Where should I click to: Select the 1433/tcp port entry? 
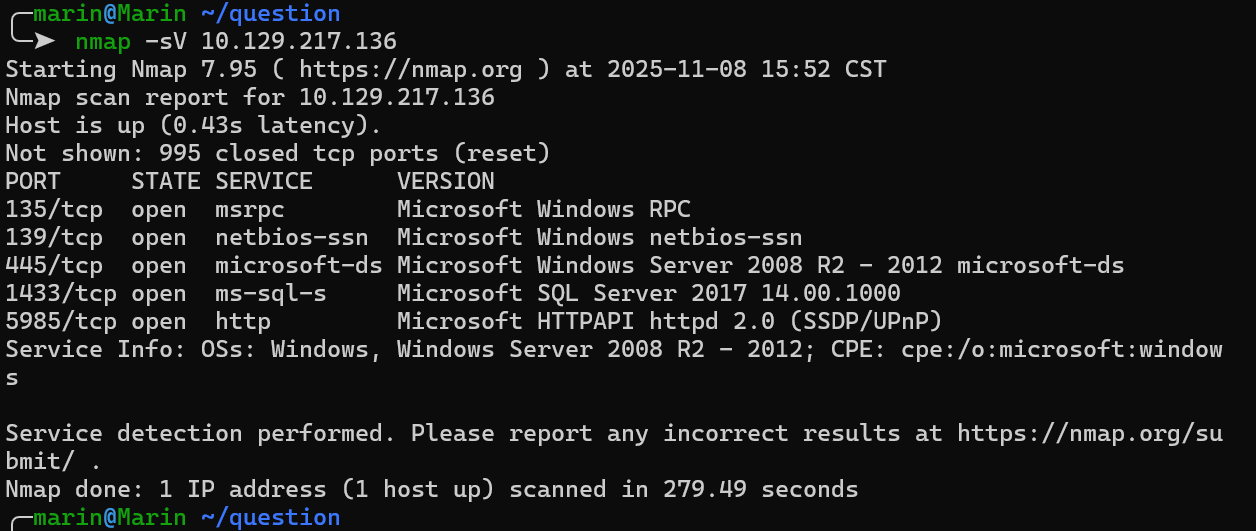(60, 294)
